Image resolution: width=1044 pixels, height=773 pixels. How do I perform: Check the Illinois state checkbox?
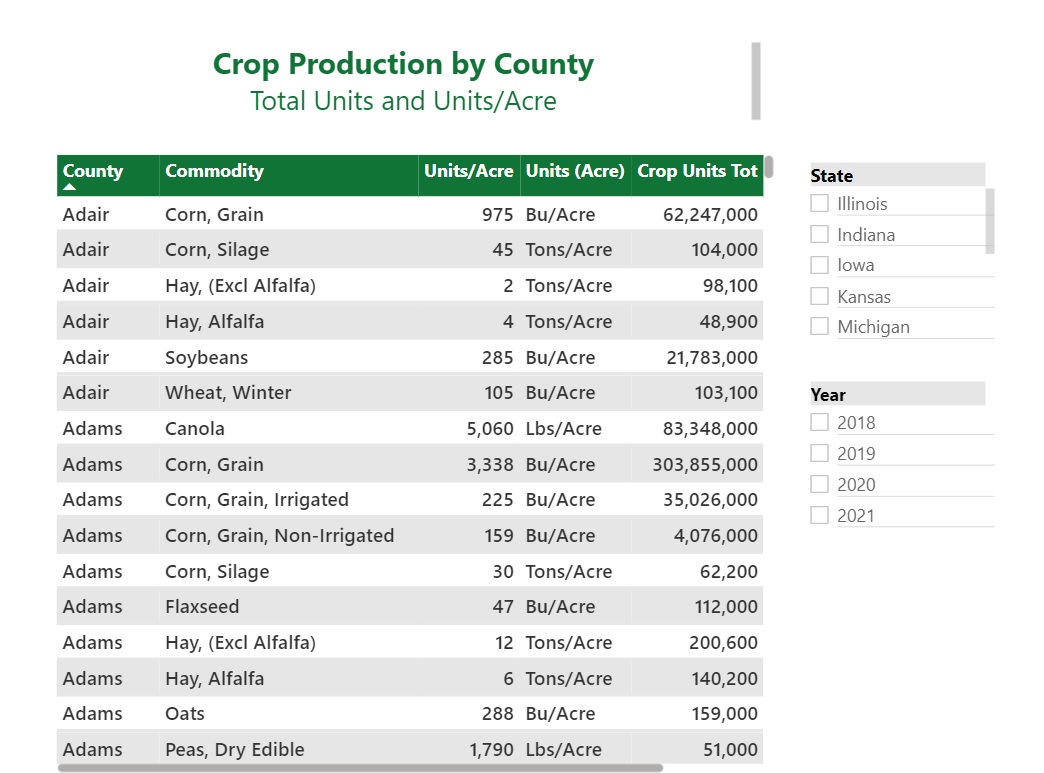point(820,203)
